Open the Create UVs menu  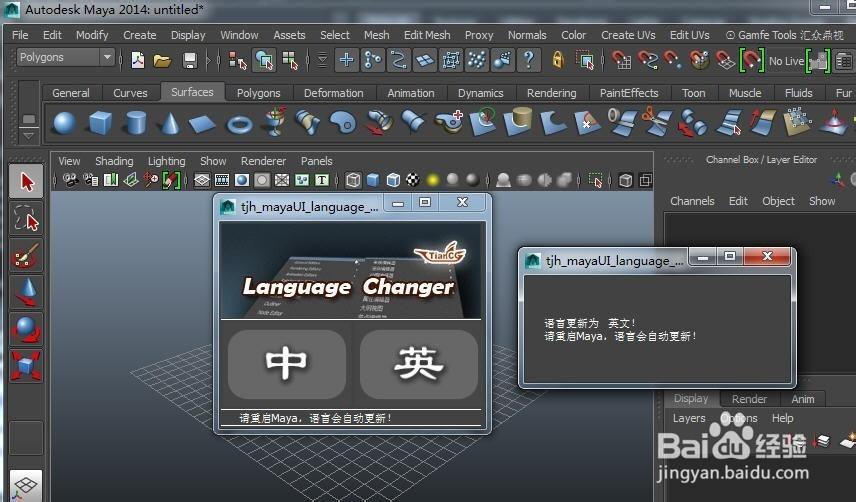[628, 35]
